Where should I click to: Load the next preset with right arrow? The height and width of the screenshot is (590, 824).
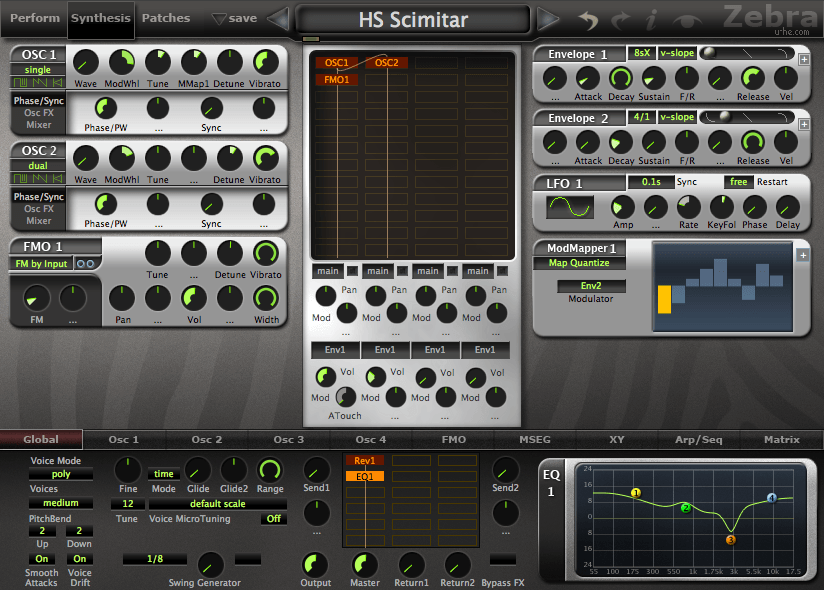[x=547, y=19]
